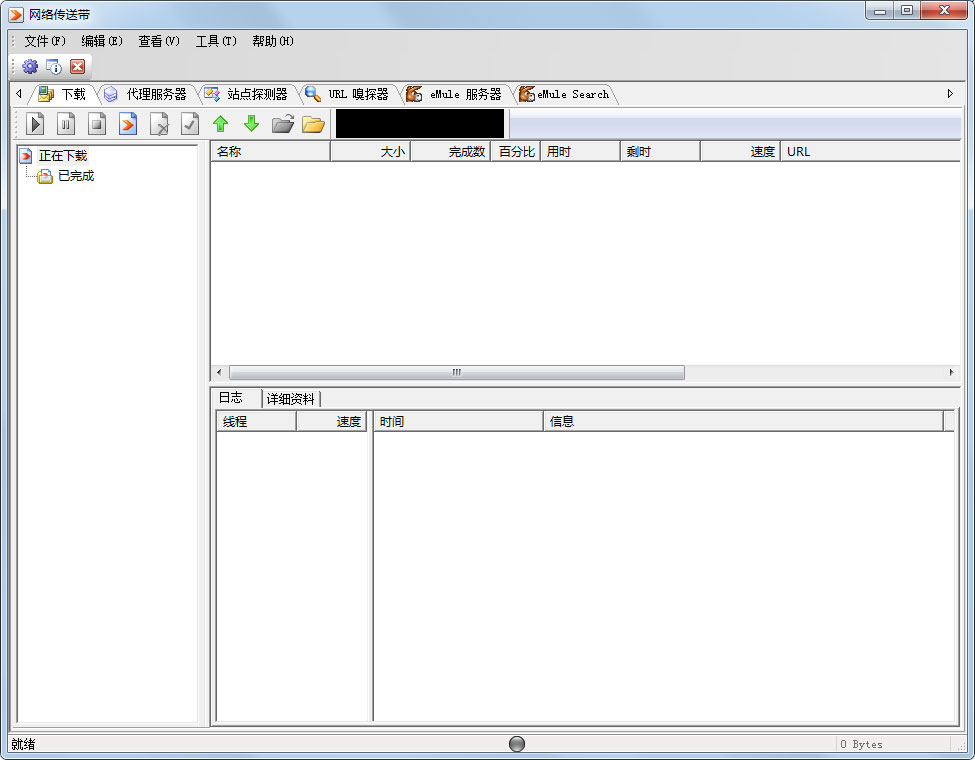
Task: Open the 工具(T) menu
Action: 216,41
